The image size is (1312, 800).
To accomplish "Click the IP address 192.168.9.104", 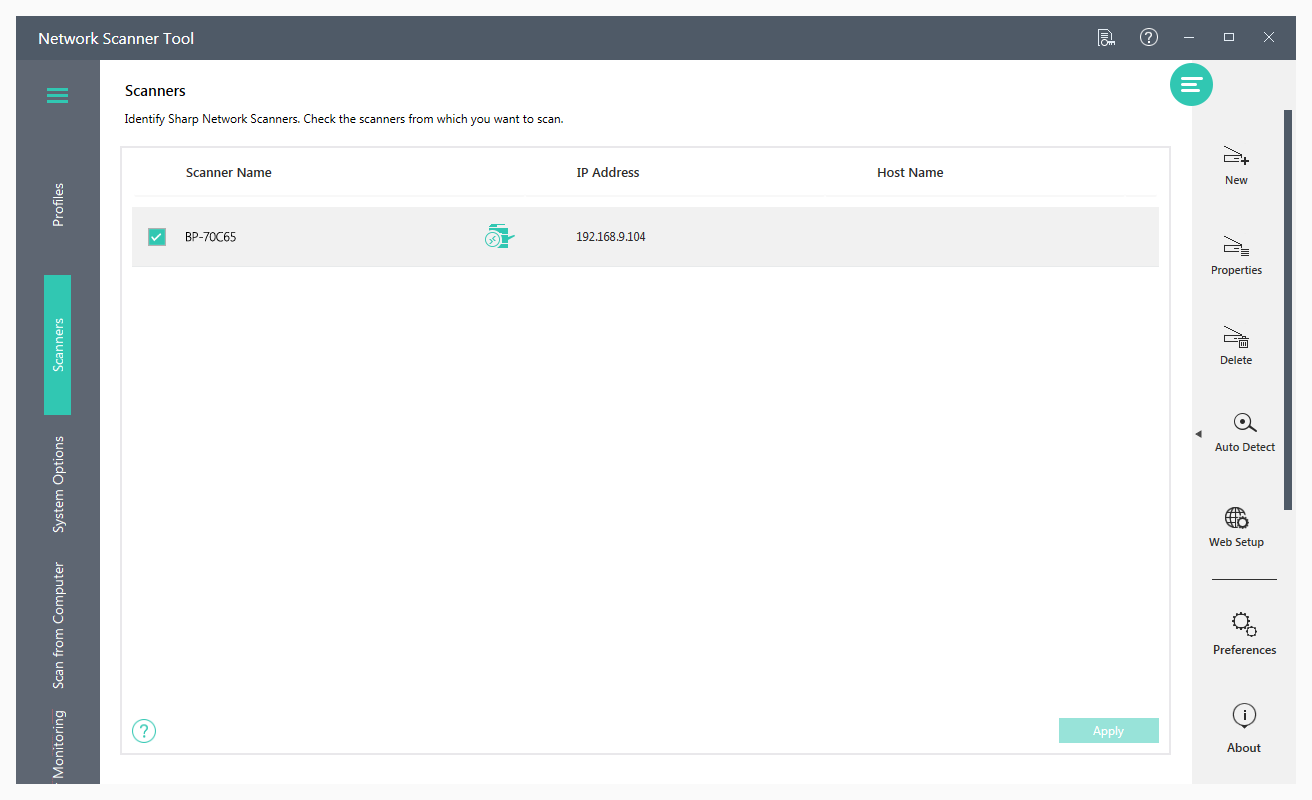I will tap(611, 237).
